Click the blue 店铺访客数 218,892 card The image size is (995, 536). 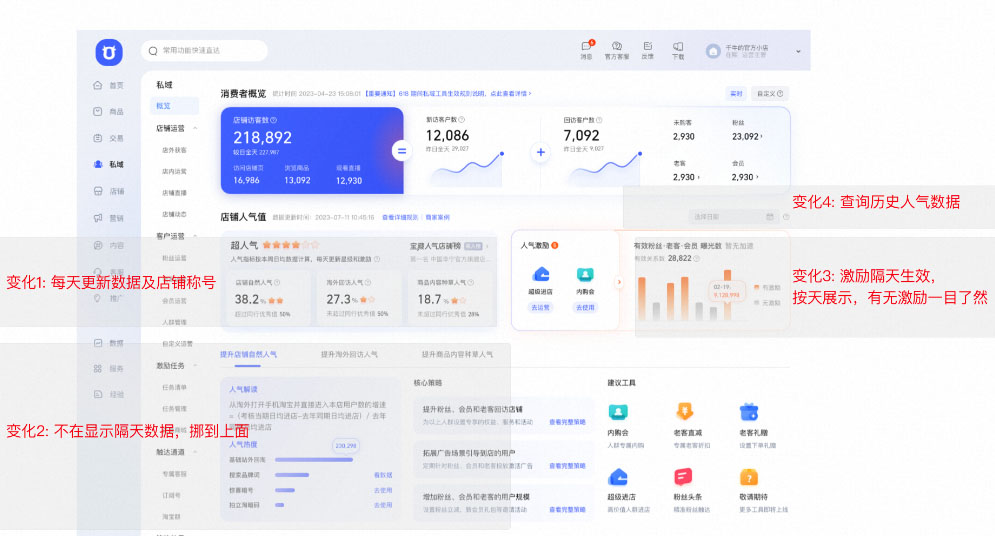pos(312,150)
